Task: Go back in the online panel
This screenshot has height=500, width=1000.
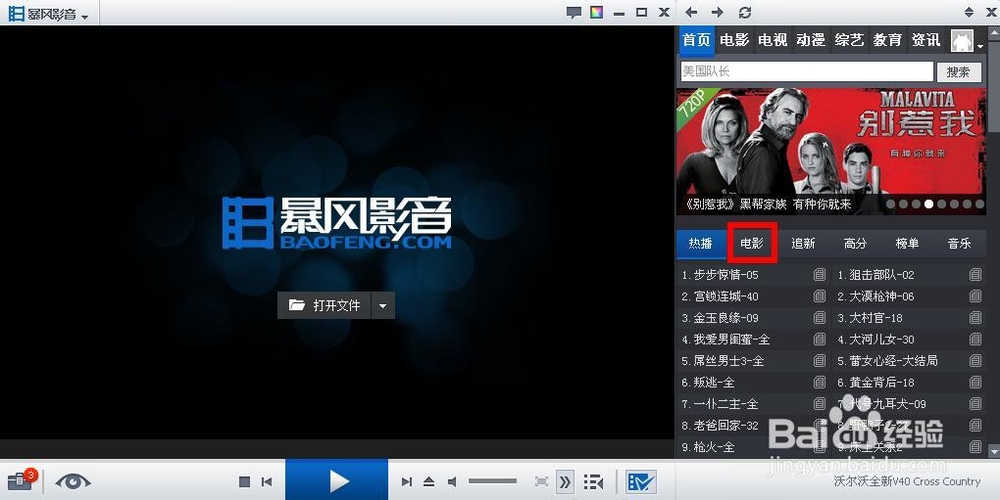Action: click(x=691, y=12)
